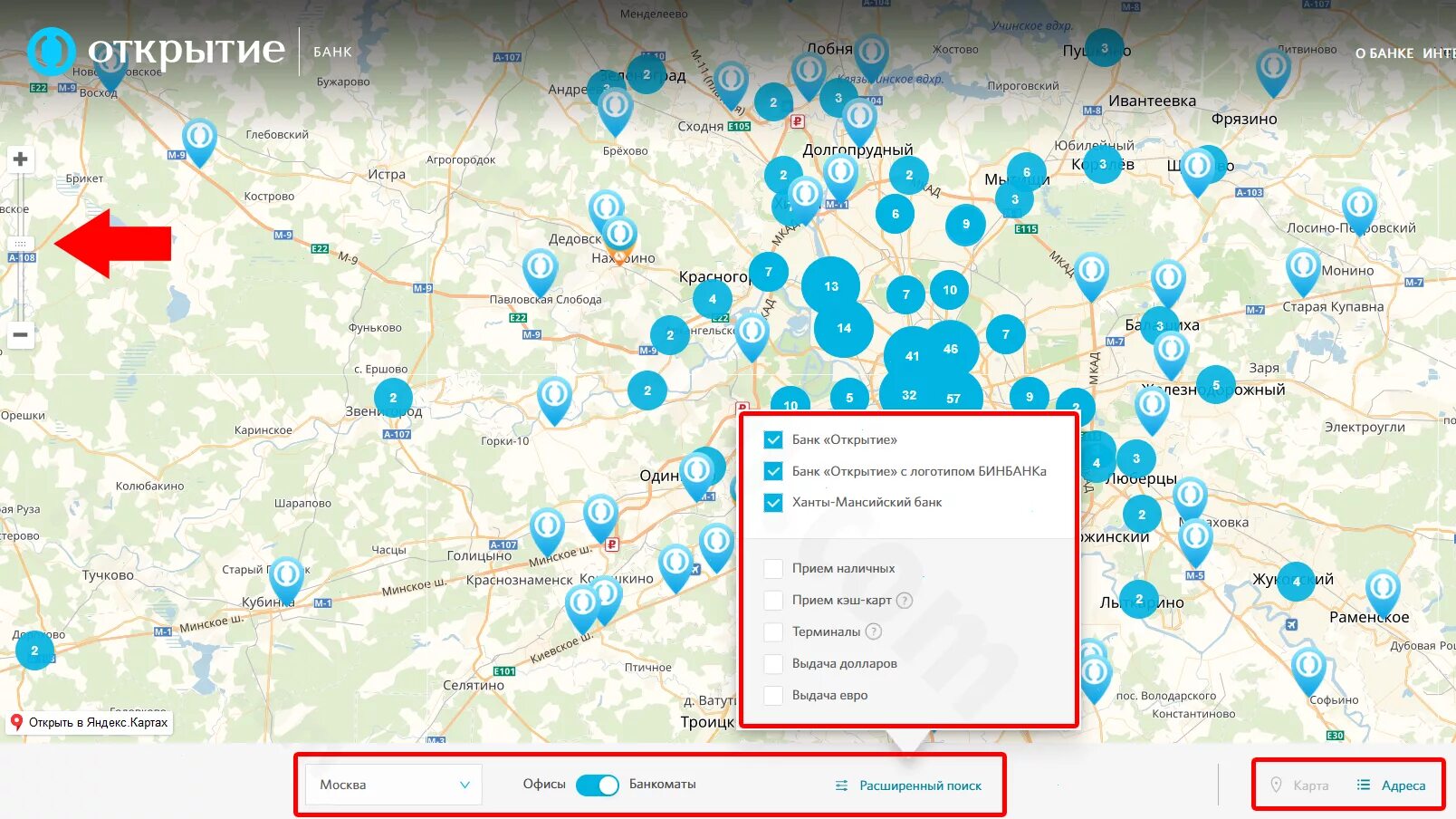Click the office pin near Глебовский

pos(199,141)
